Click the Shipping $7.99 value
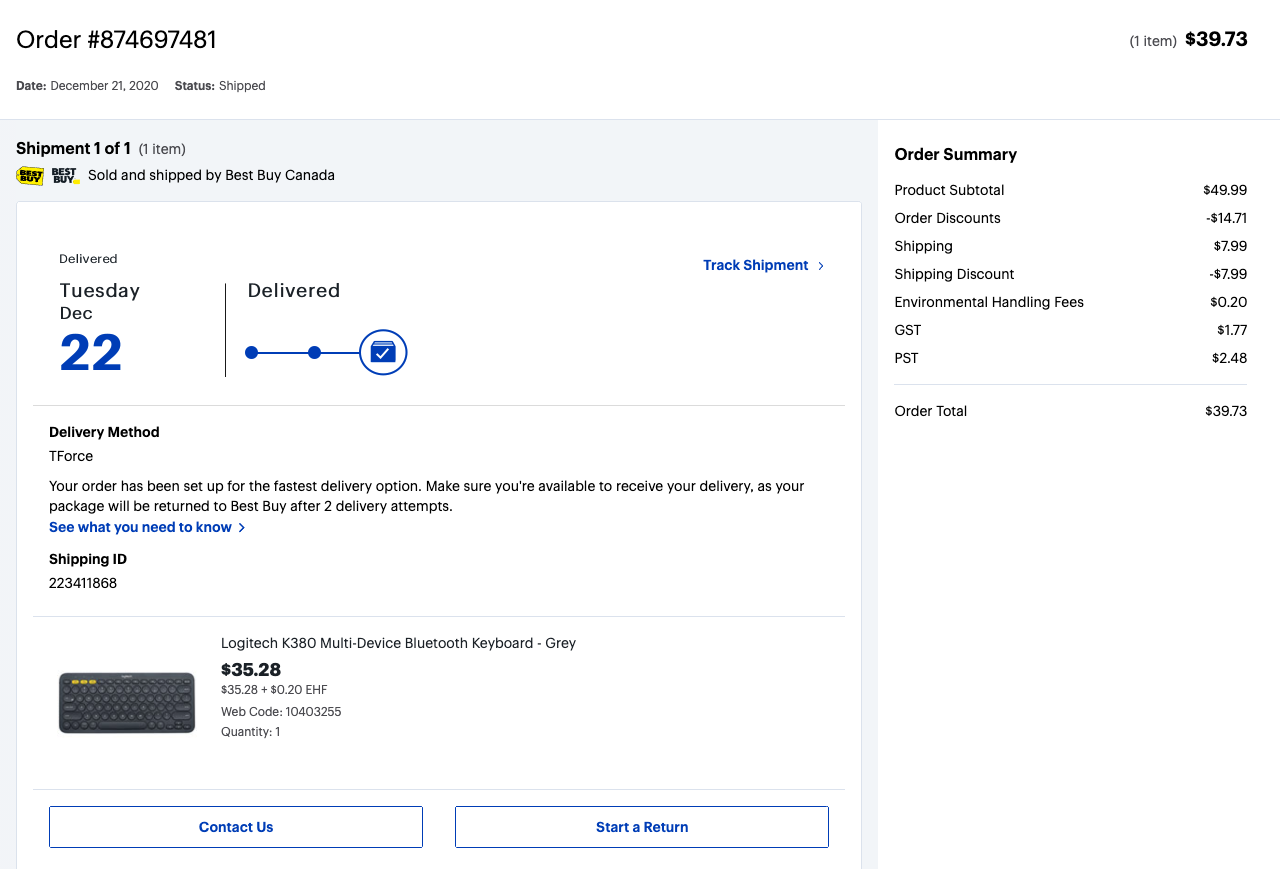 1230,246
